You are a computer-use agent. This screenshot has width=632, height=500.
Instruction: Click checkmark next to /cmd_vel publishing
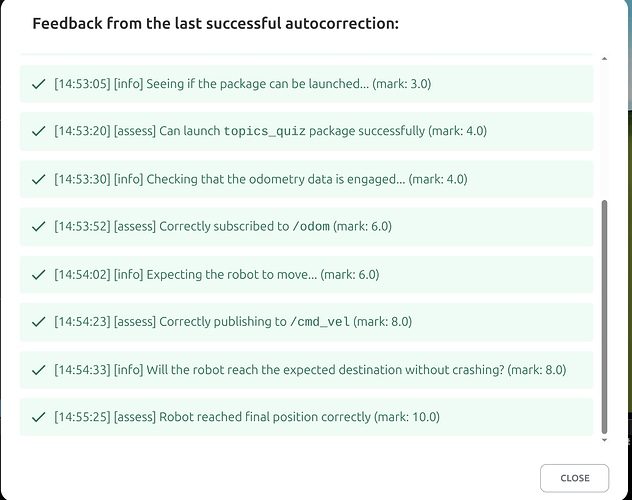coord(38,321)
